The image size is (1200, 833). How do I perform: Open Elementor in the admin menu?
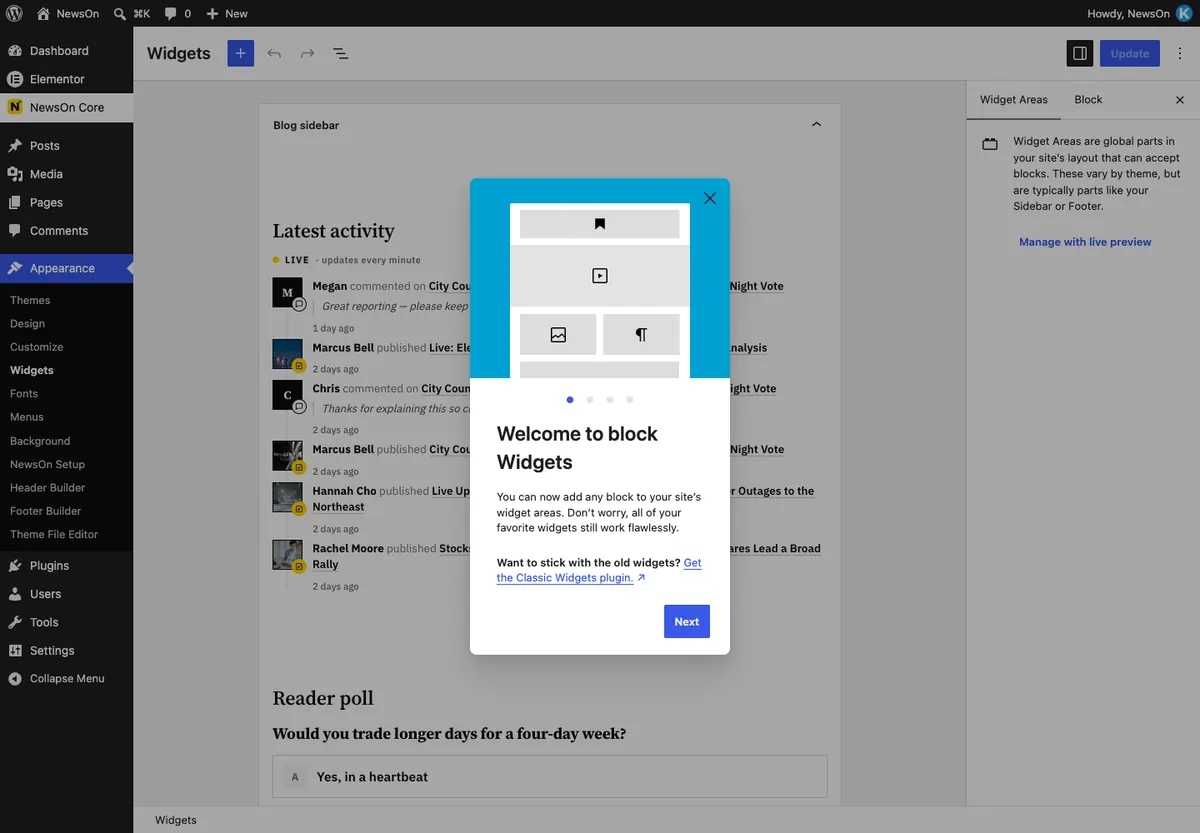(66, 79)
